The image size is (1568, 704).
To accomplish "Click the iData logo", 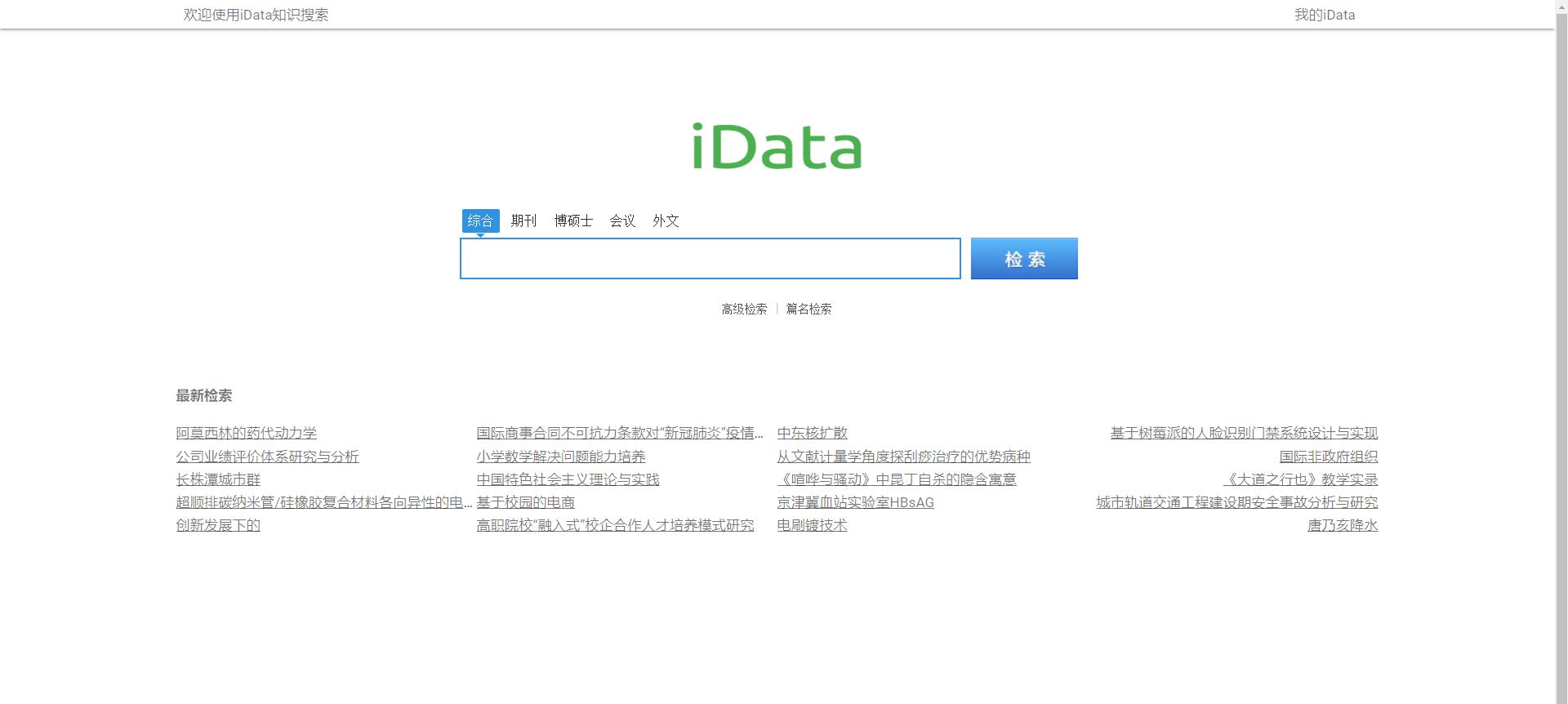I will [777, 146].
